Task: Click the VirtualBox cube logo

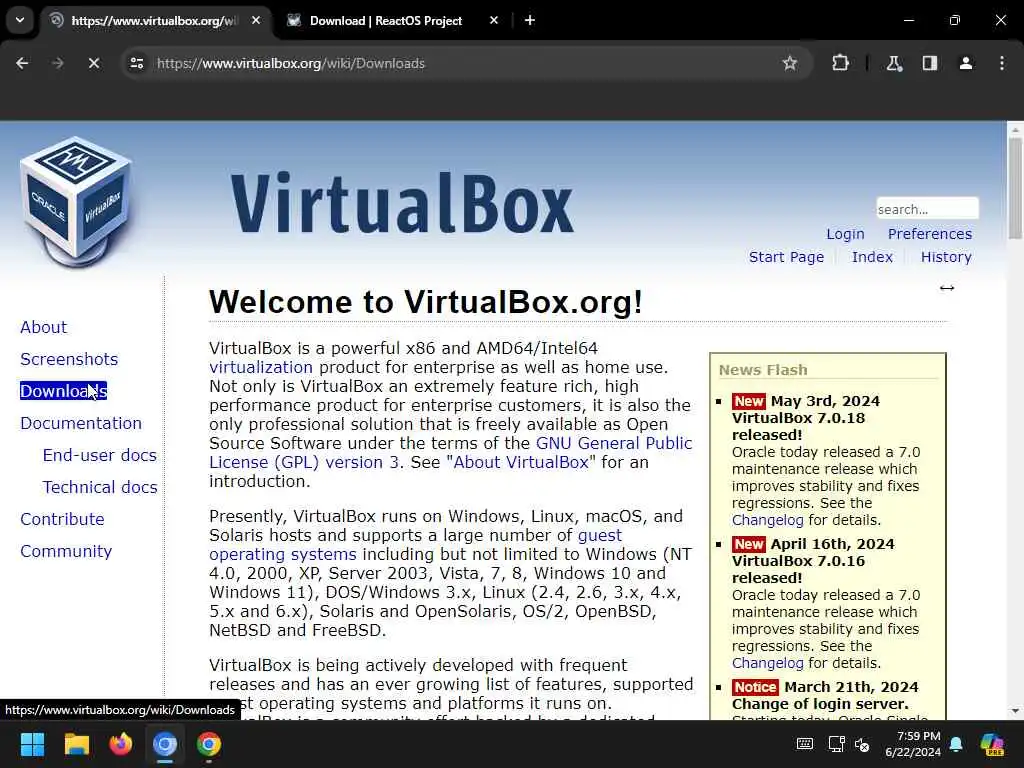Action: (76, 200)
